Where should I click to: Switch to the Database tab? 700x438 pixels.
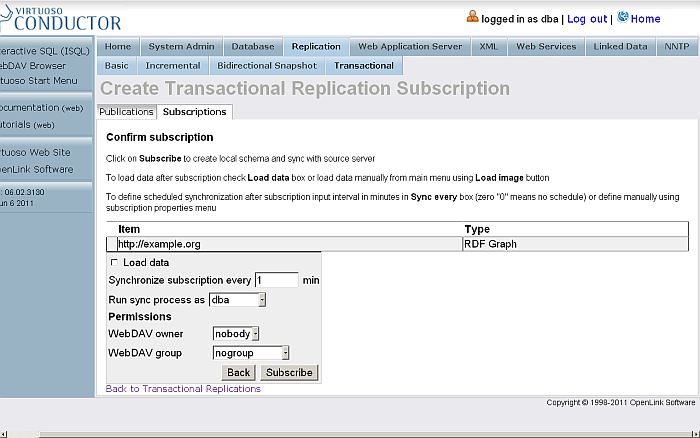[253, 46]
